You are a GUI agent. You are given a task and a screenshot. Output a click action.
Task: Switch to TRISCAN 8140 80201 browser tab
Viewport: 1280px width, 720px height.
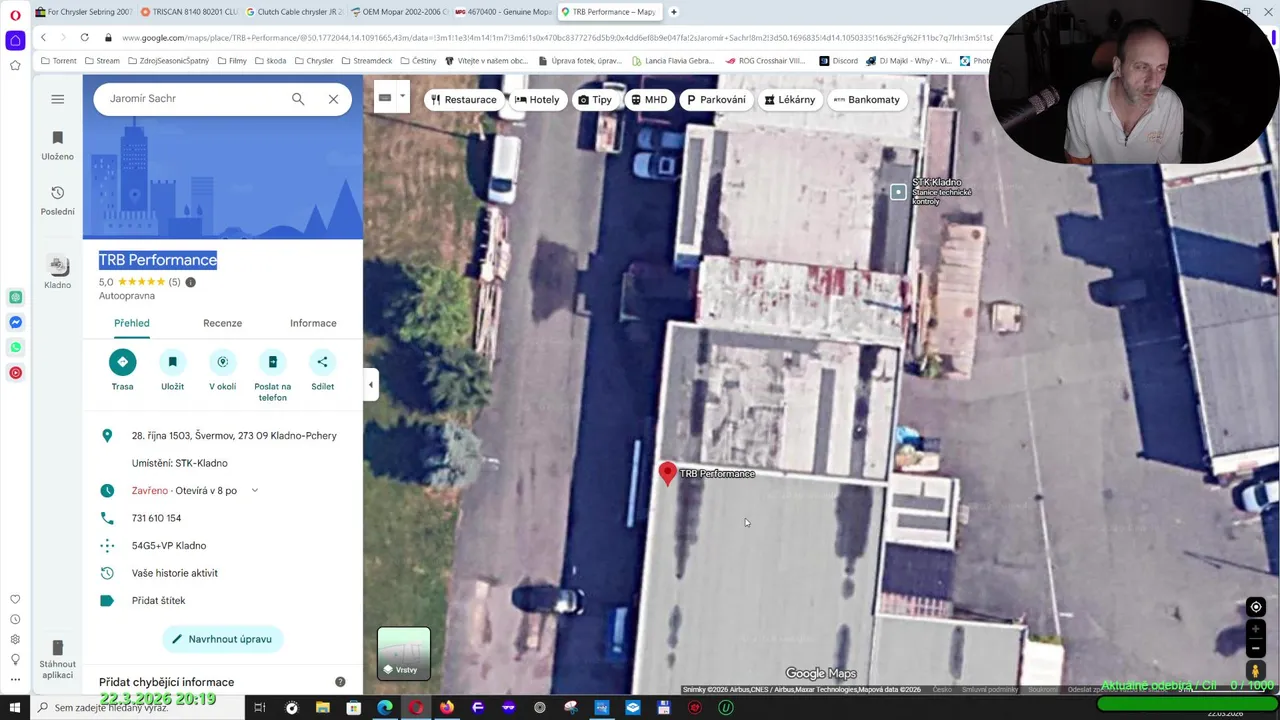(189, 12)
